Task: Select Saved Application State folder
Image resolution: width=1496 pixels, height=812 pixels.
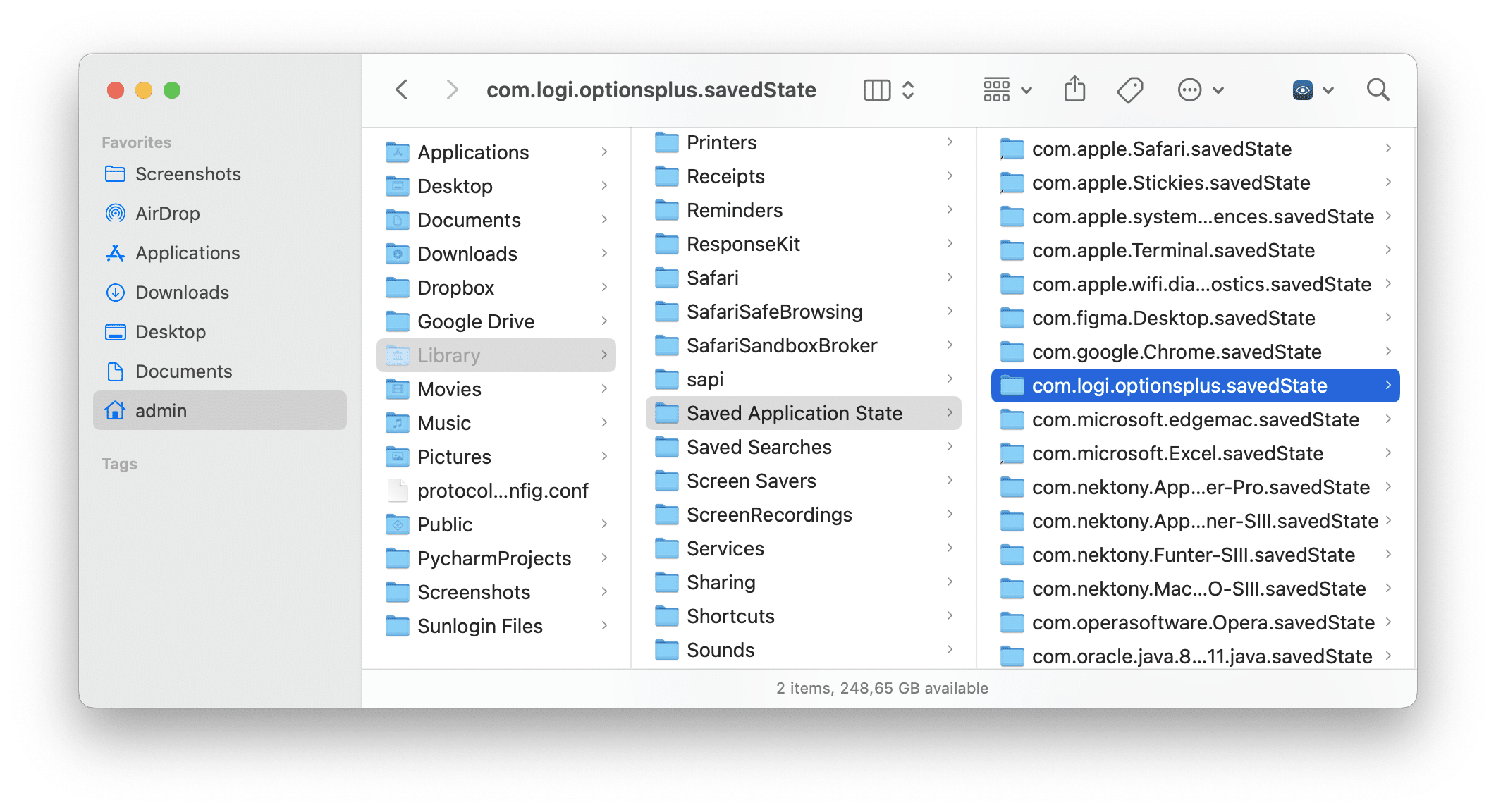Action: 804,413
